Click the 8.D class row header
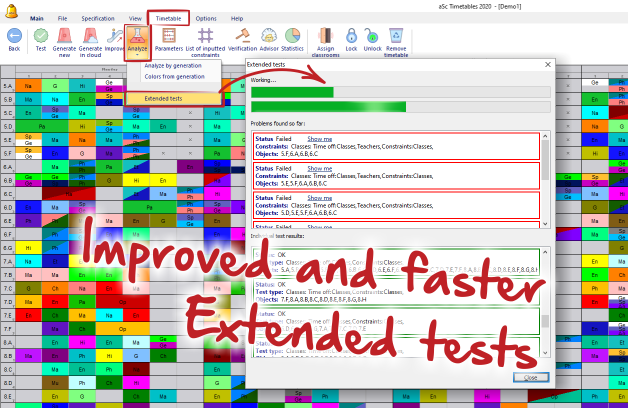 (x=8, y=383)
